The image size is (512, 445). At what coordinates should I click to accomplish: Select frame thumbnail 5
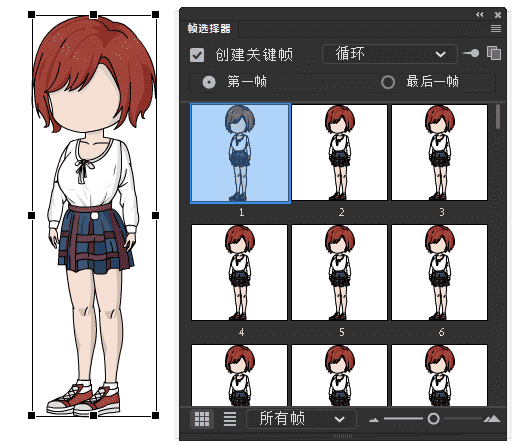[x=339, y=273]
